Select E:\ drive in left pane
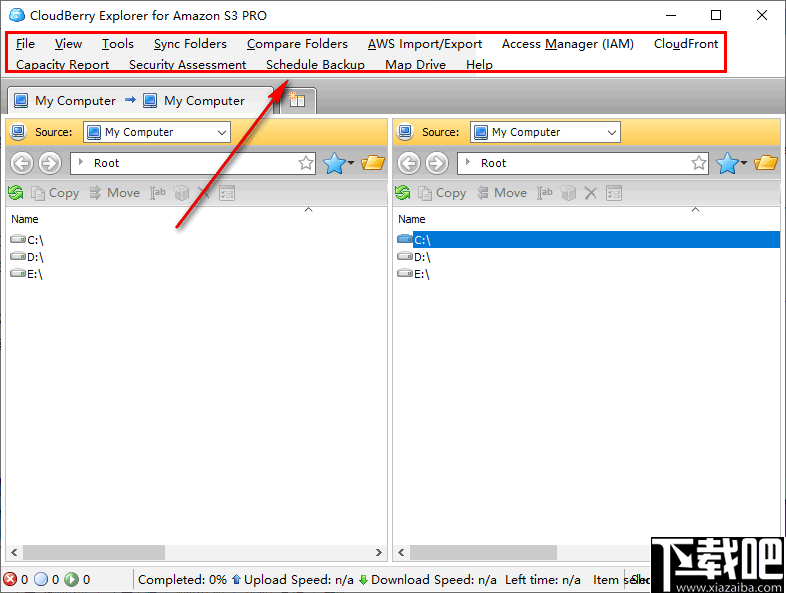This screenshot has width=786, height=593. 27,274
